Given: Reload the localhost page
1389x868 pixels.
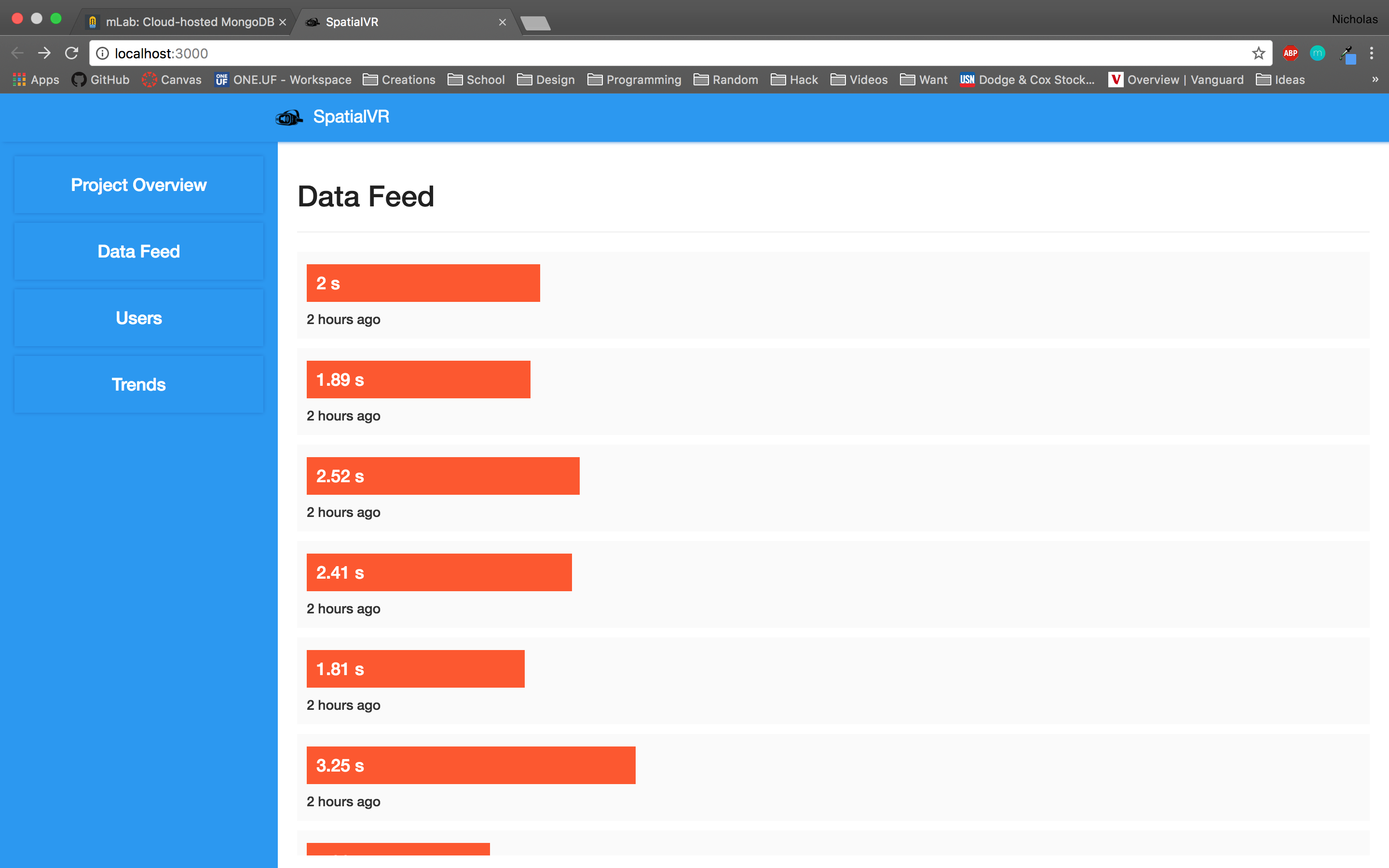Looking at the screenshot, I should 71,54.
